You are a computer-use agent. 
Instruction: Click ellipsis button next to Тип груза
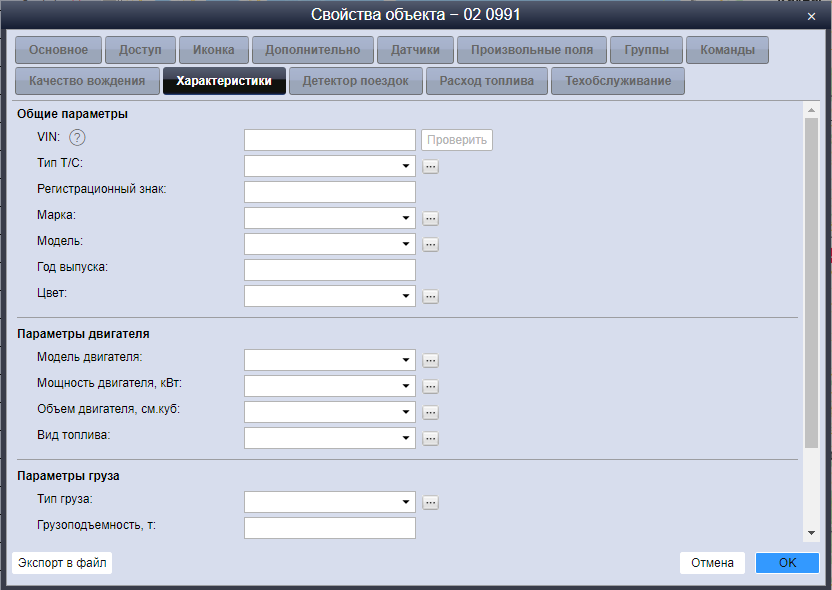point(430,502)
